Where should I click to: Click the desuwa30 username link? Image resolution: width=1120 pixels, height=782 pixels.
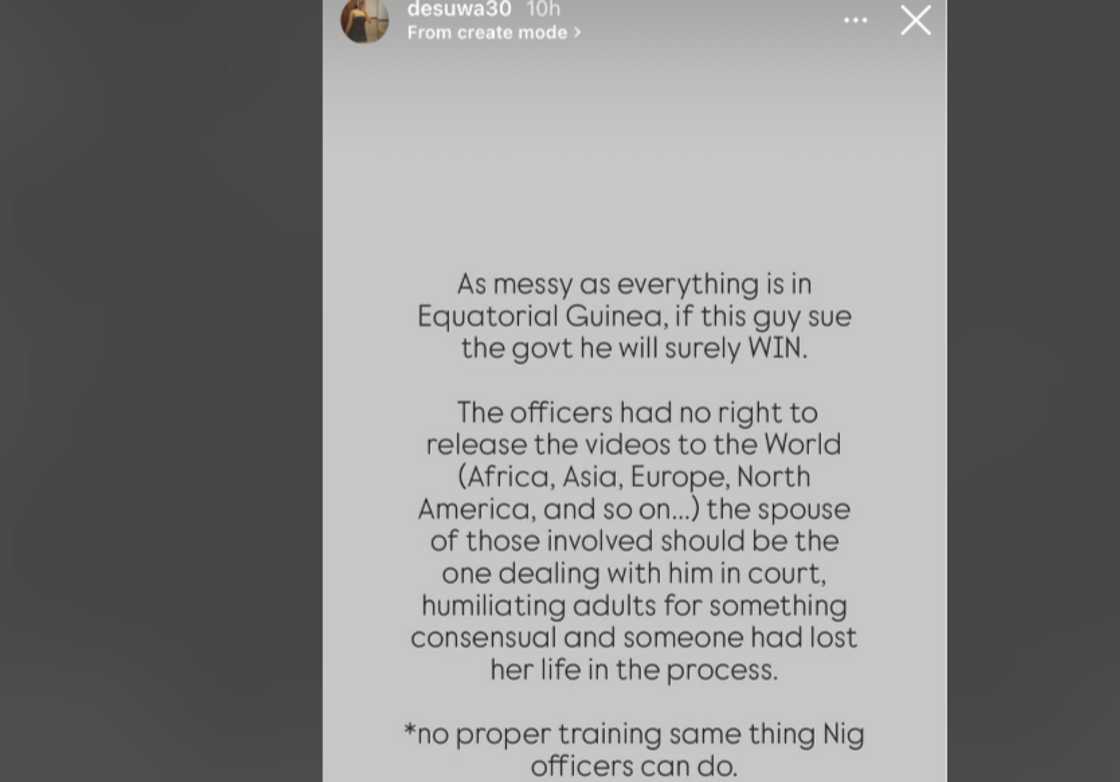coord(459,10)
